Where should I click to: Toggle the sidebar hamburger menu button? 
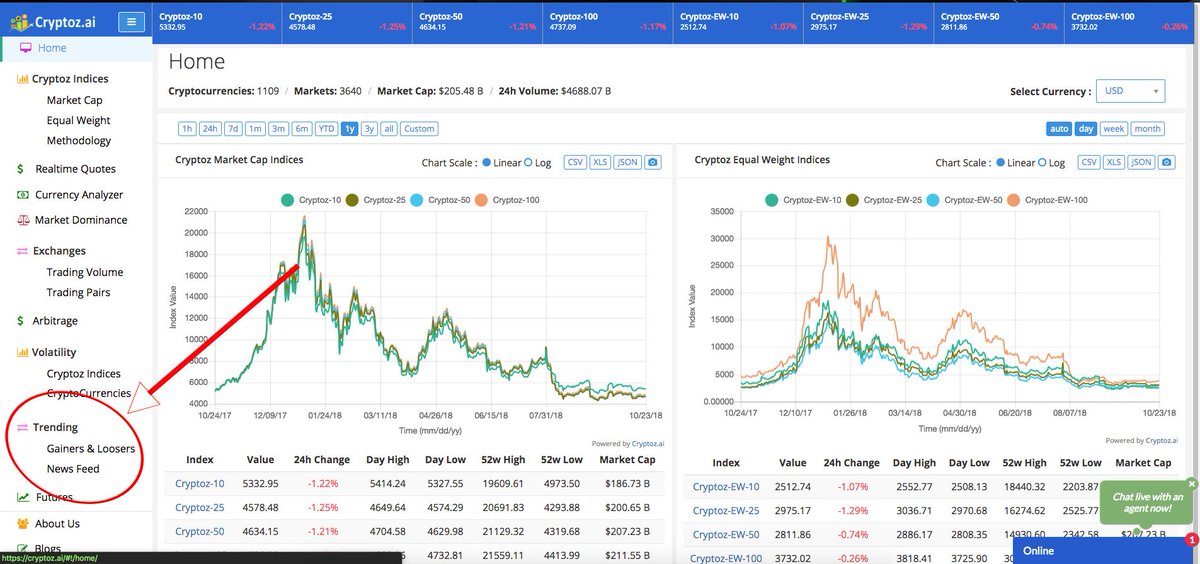(x=131, y=21)
